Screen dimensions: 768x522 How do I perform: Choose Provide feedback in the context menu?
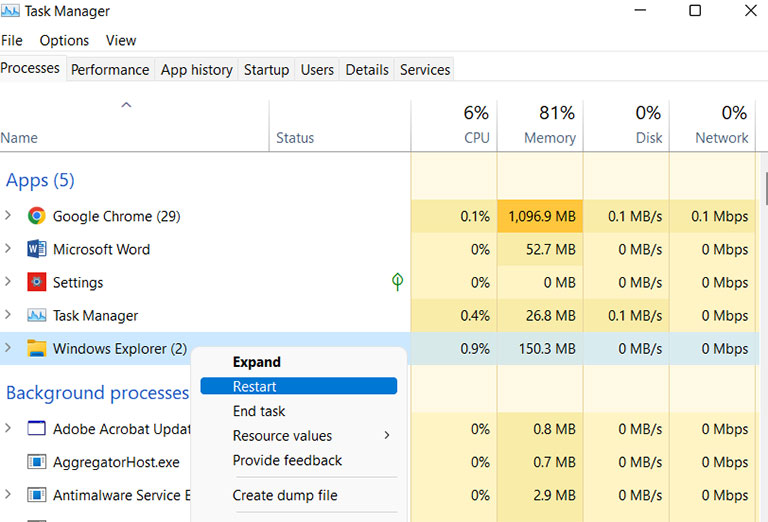click(299, 460)
